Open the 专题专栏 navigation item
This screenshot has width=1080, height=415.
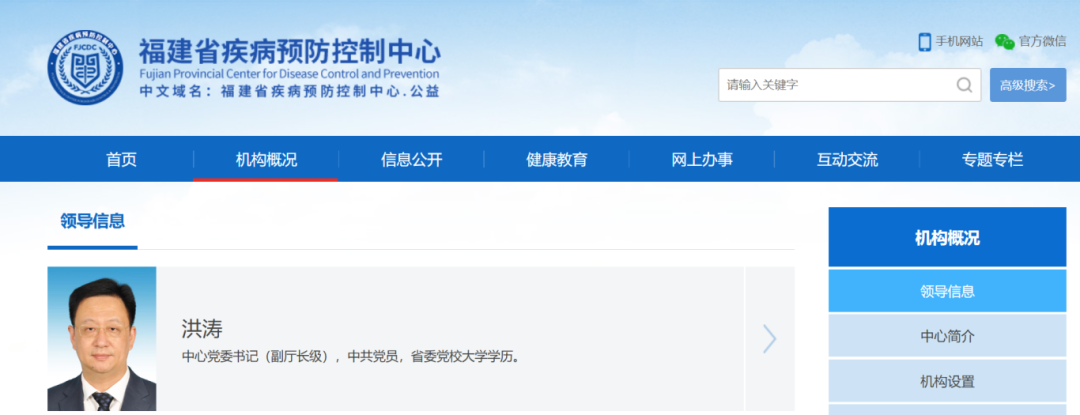[x=992, y=159]
